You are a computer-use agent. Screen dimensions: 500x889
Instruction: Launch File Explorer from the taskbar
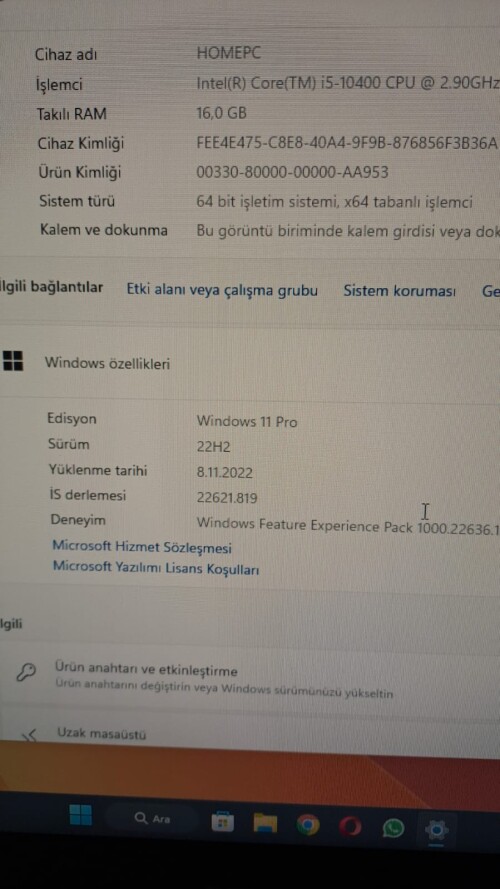point(265,823)
